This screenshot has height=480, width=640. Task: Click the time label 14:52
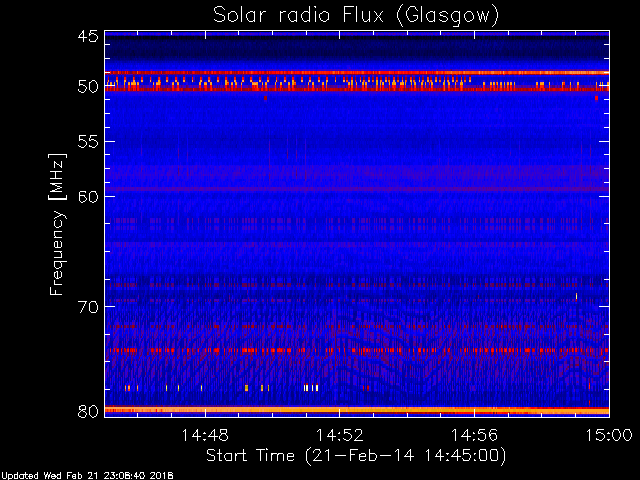(340, 435)
